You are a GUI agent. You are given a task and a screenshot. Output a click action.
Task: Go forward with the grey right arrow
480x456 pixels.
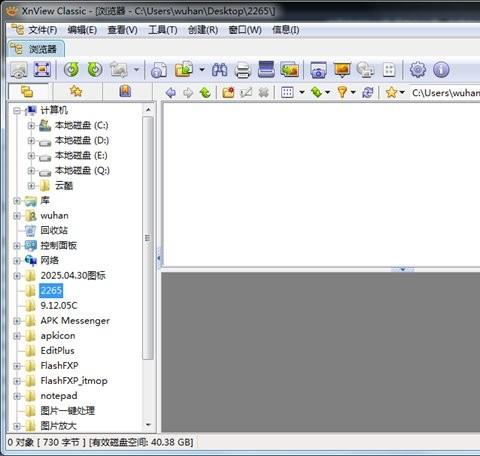tap(188, 92)
